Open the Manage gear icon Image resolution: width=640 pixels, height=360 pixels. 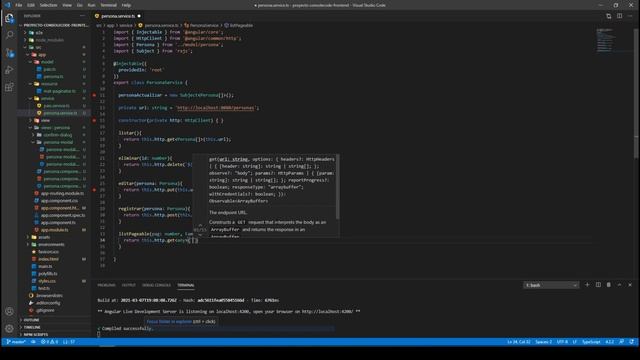pos(9,328)
